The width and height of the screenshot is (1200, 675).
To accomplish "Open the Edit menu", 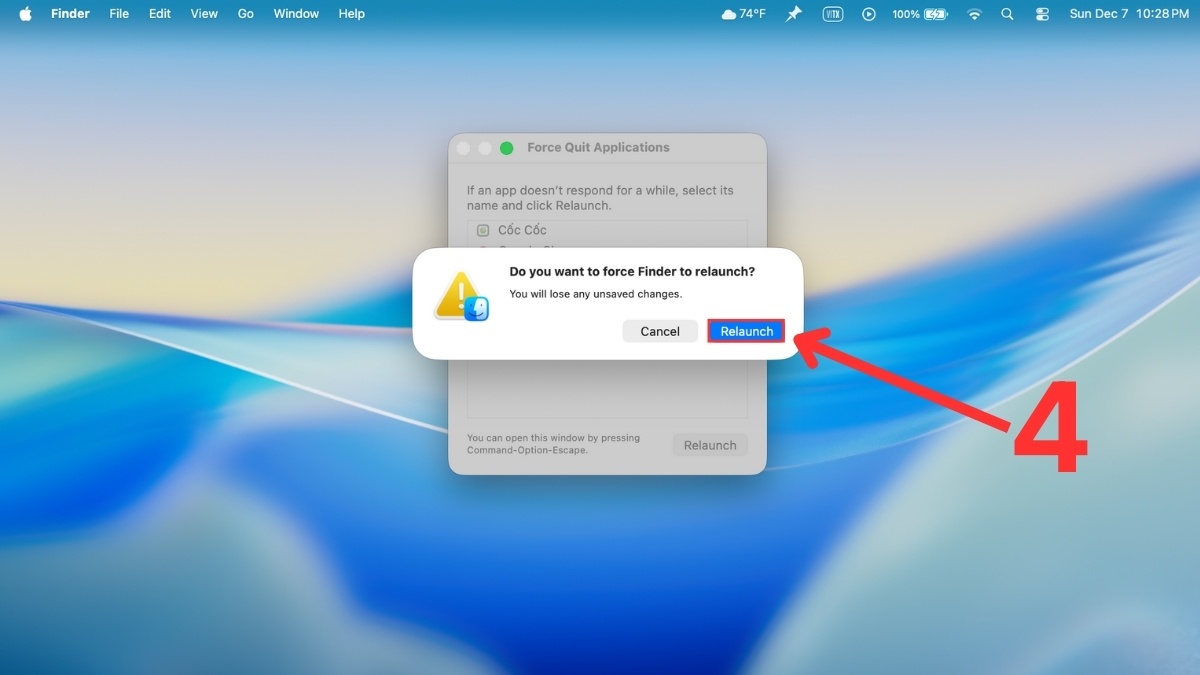I will (160, 14).
